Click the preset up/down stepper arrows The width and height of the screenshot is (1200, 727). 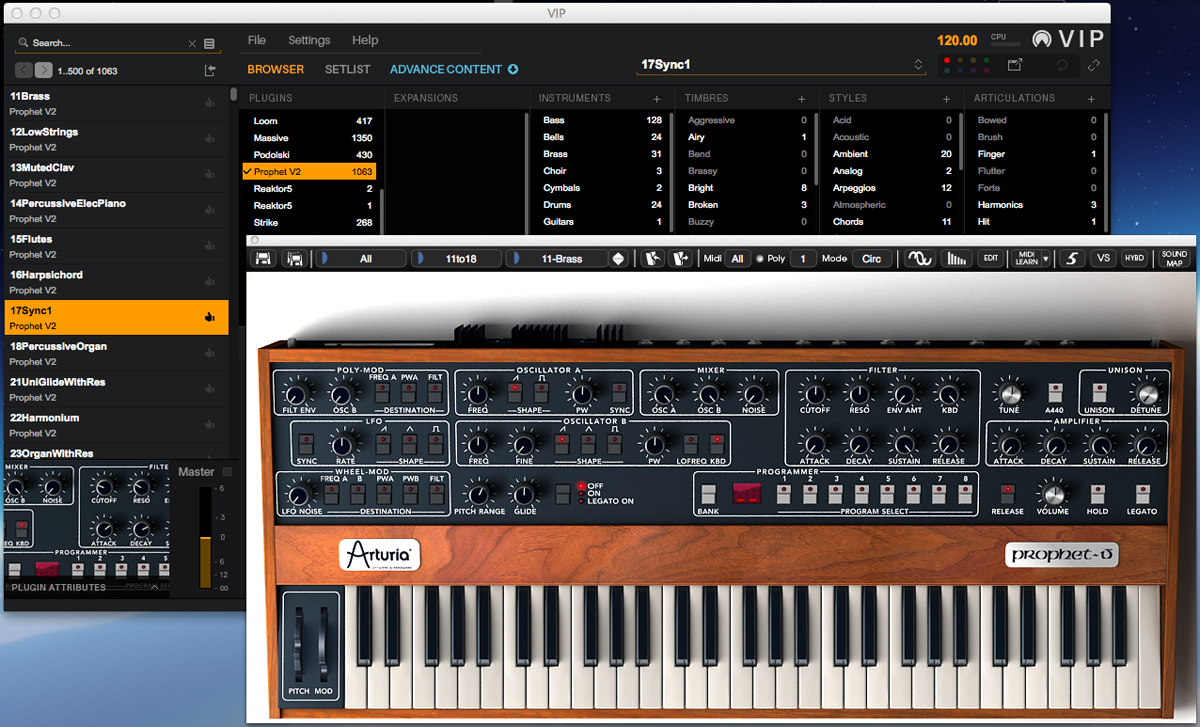619,258
